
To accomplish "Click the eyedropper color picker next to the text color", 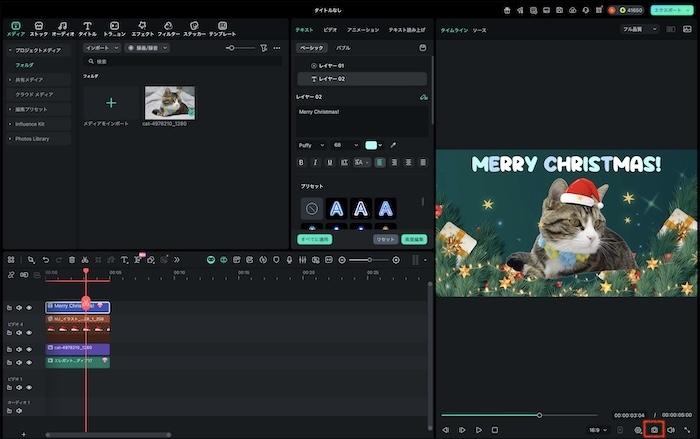I will click(x=393, y=145).
